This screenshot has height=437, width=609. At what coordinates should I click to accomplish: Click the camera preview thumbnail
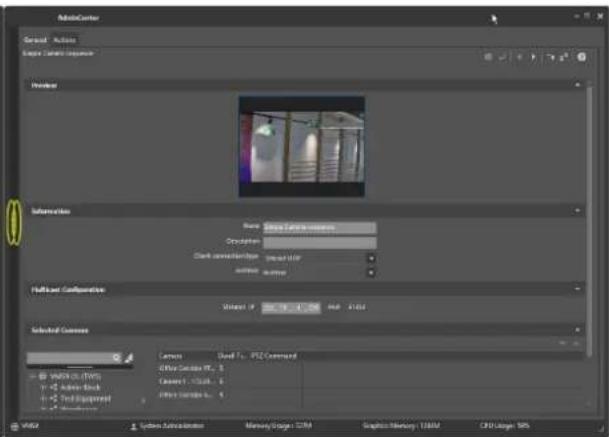coord(302,147)
